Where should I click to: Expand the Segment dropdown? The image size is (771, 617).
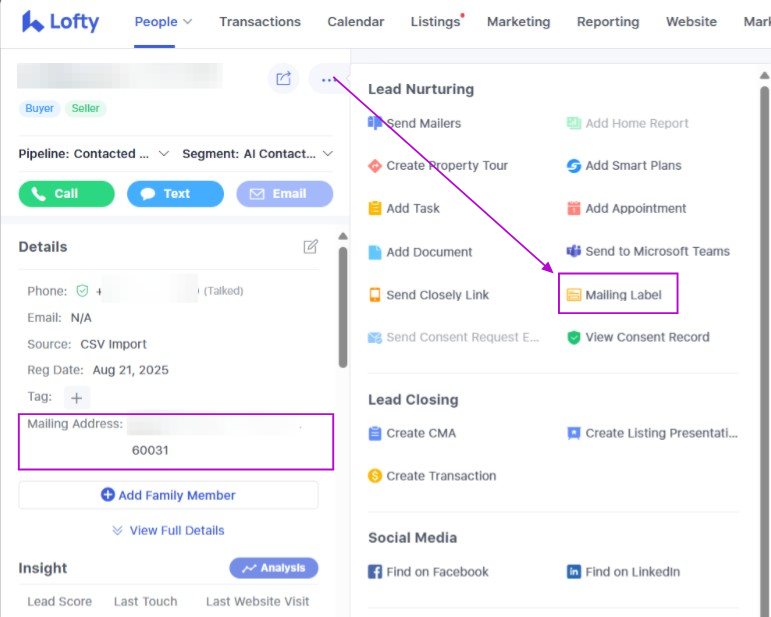coord(257,154)
